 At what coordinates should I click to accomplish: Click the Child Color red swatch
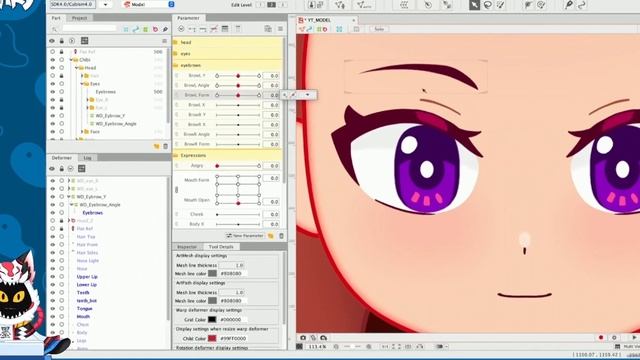[212, 338]
